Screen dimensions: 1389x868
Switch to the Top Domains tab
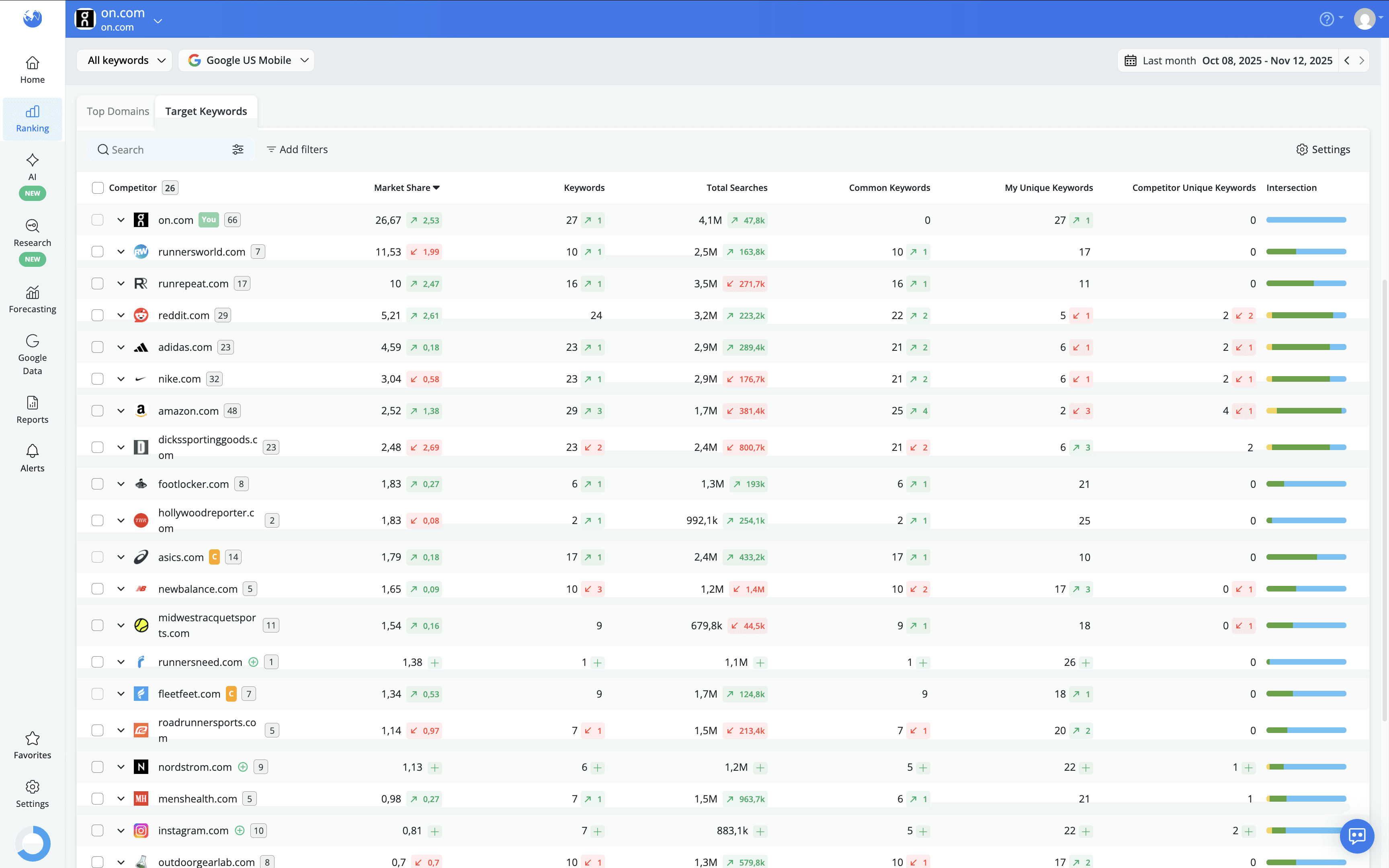pyautogui.click(x=118, y=111)
